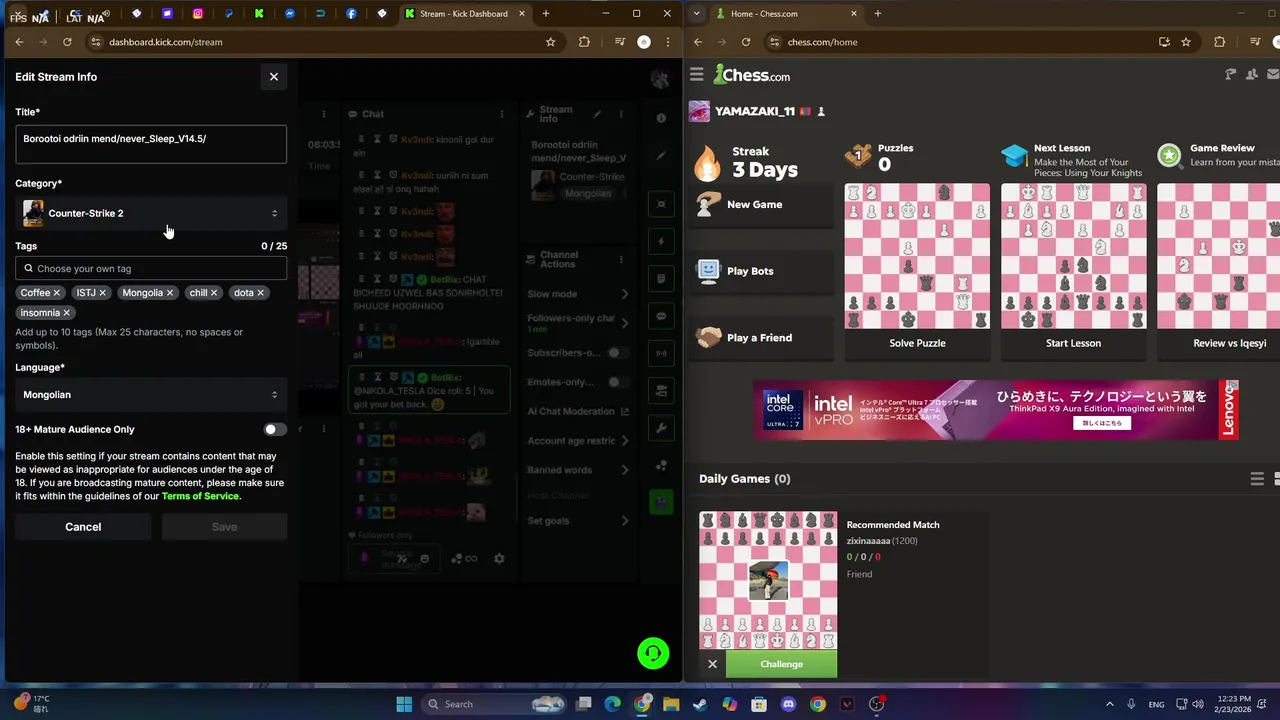
Task: Open the YAMAZAKI_11 profile
Action: tap(755, 112)
